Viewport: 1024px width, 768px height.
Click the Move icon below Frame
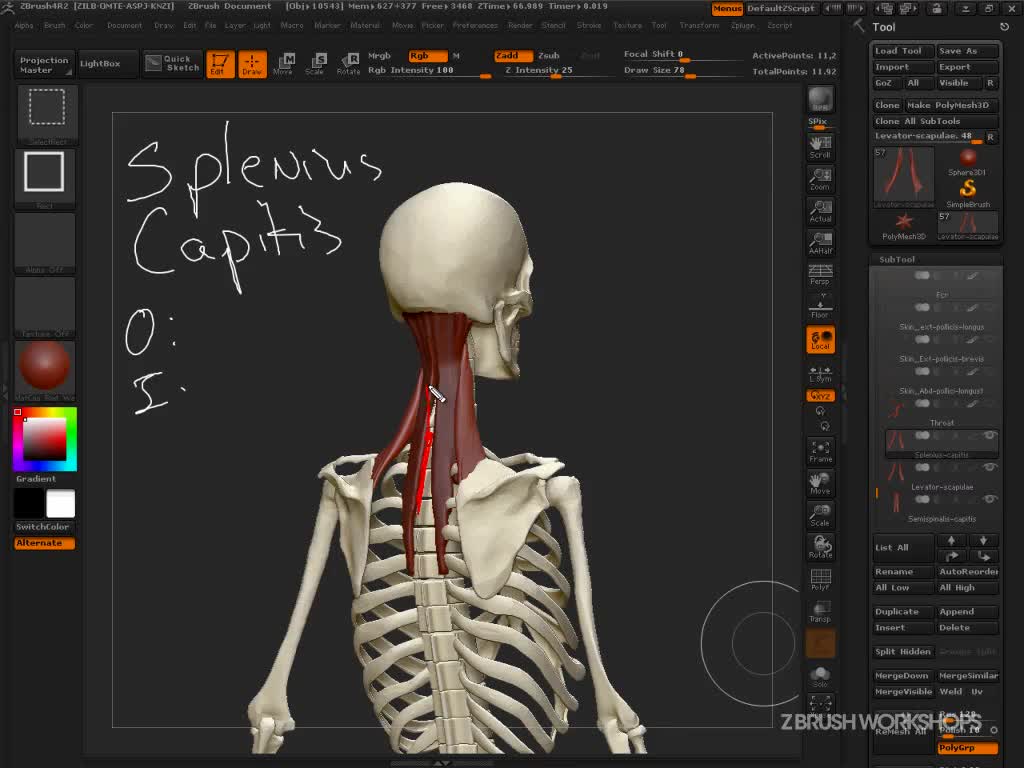820,483
